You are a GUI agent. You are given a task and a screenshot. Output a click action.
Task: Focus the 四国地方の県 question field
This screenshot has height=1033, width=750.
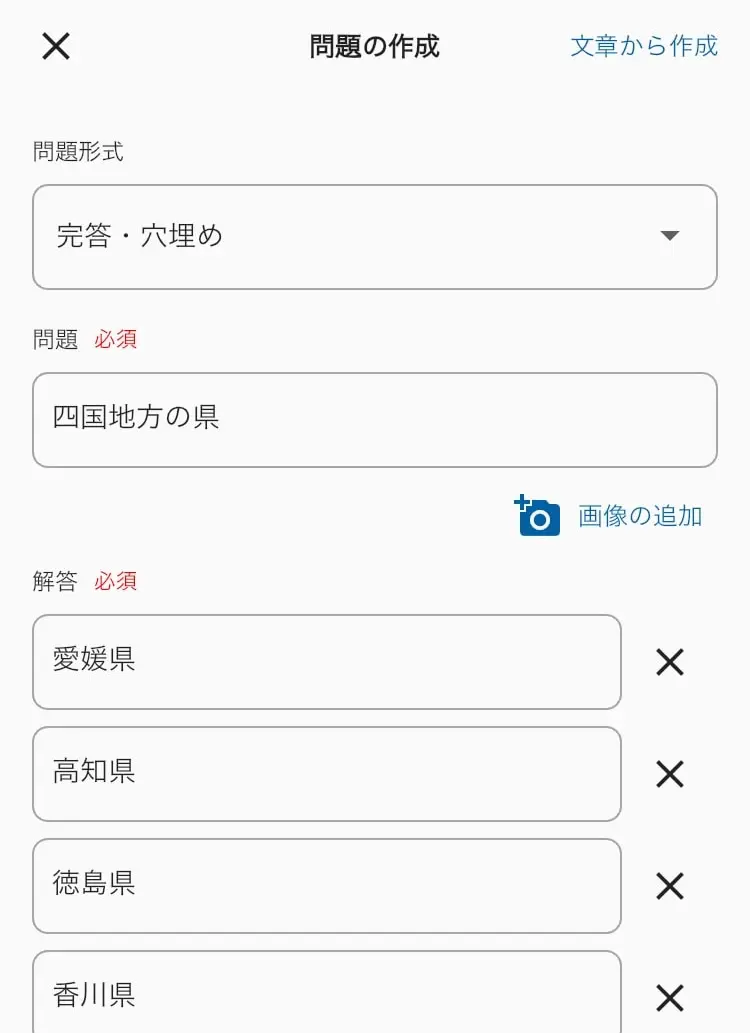[374, 420]
